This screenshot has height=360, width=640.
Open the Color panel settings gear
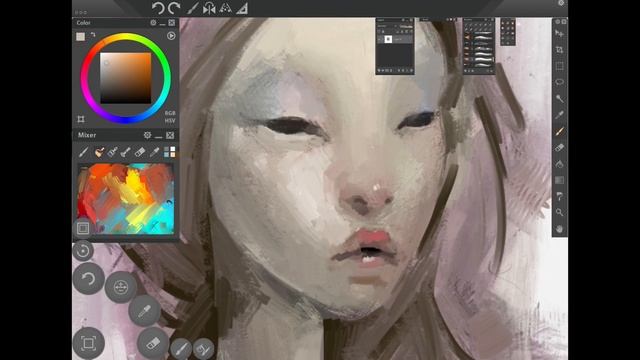point(153,23)
